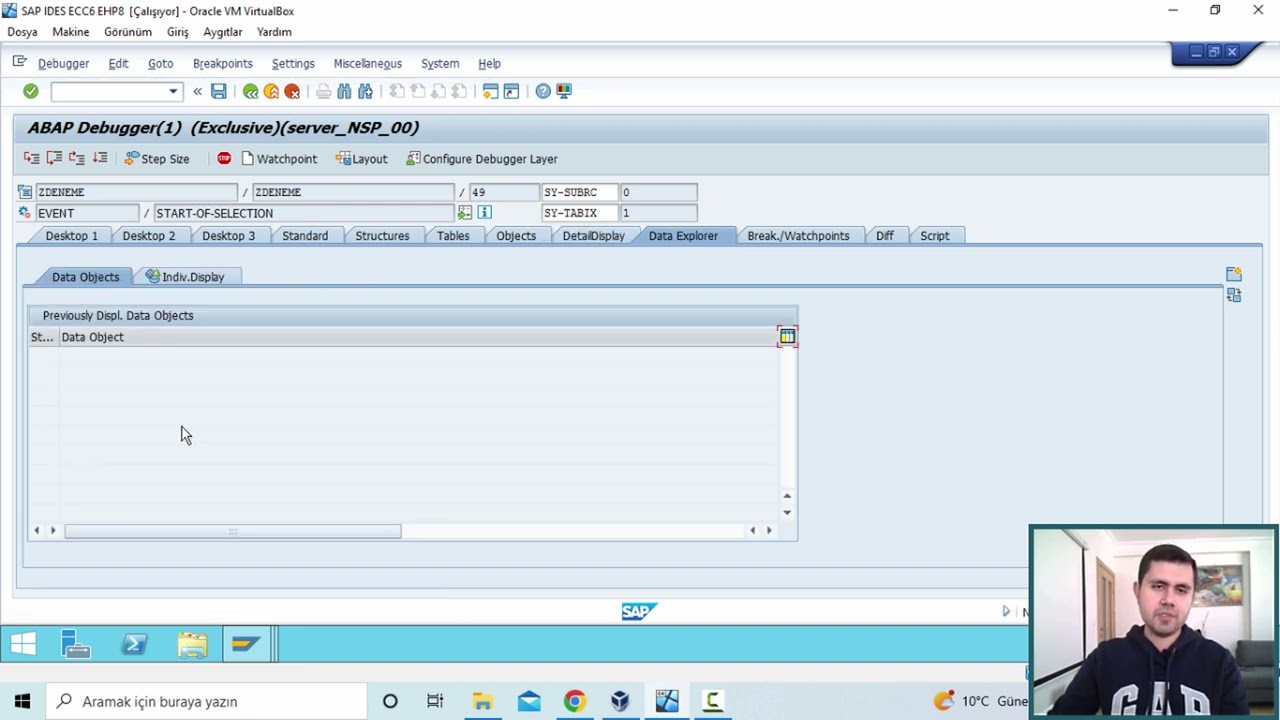This screenshot has height=720, width=1280.
Task: Open Chrome from host taskbar
Action: [x=574, y=701]
